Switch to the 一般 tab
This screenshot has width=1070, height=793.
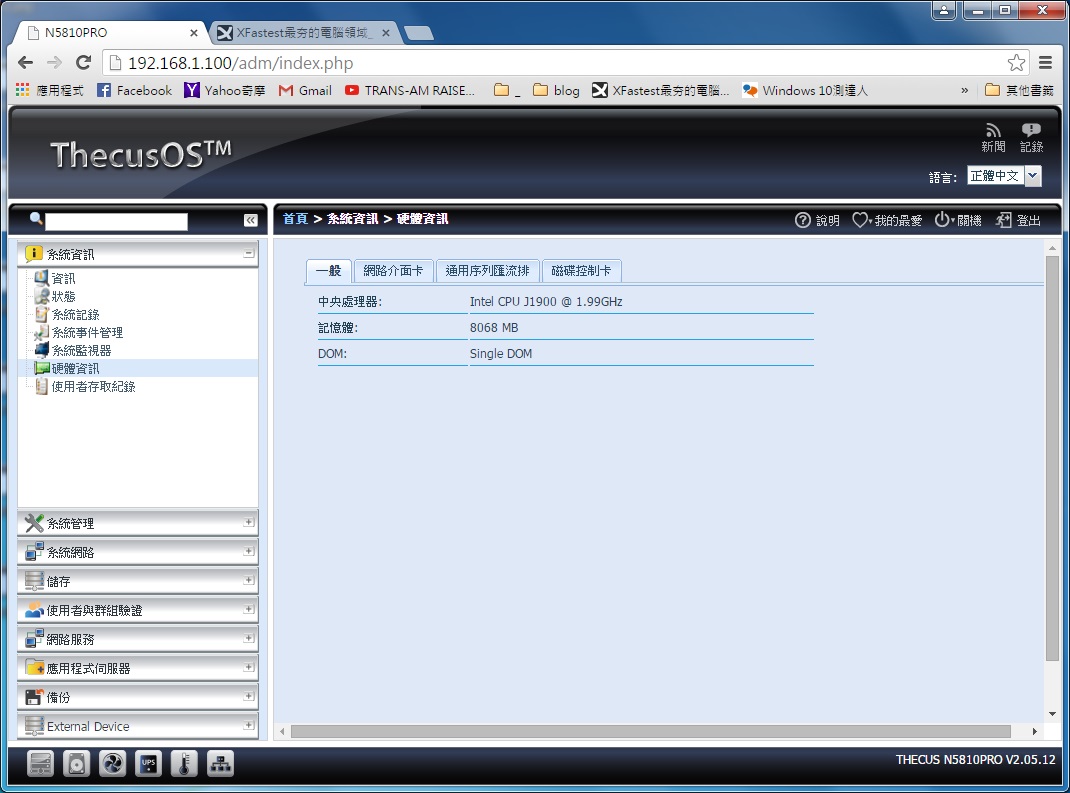click(328, 271)
